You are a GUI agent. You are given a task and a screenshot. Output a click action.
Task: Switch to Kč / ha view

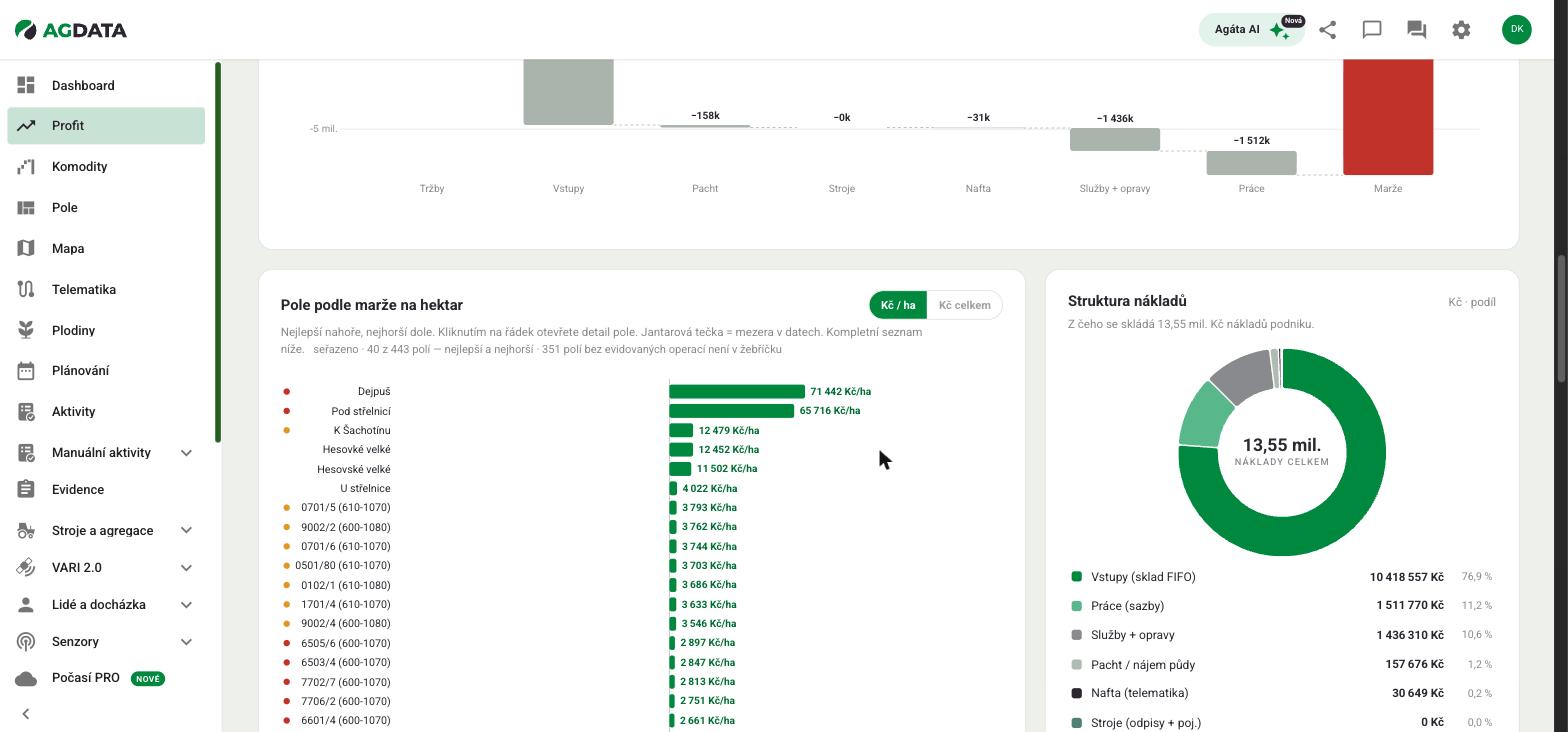[x=898, y=305]
